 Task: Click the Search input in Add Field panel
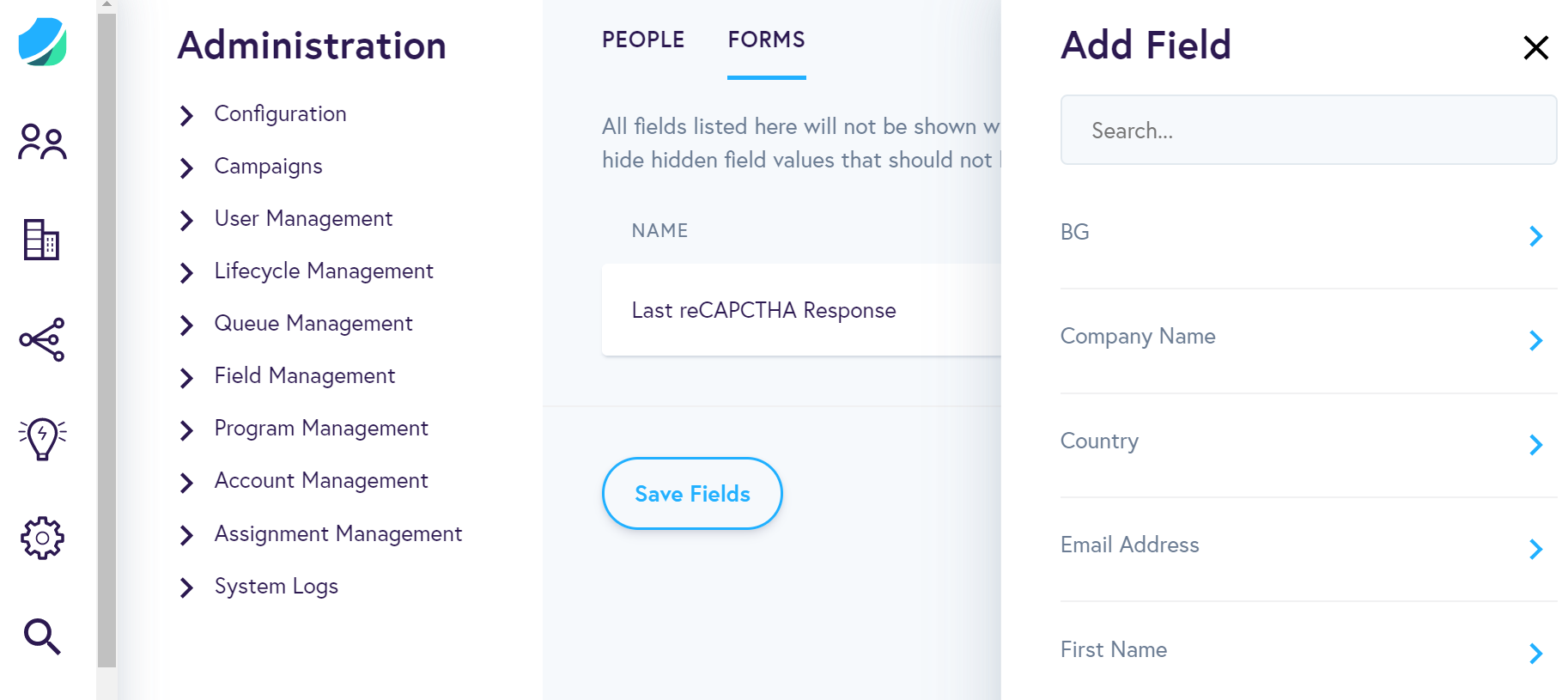click(1309, 130)
